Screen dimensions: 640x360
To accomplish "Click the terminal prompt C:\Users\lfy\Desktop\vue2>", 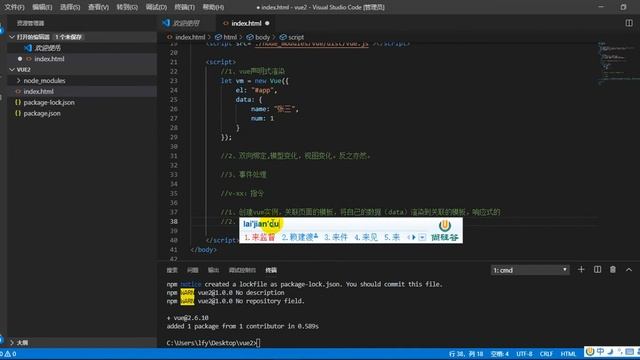I will [211, 343].
